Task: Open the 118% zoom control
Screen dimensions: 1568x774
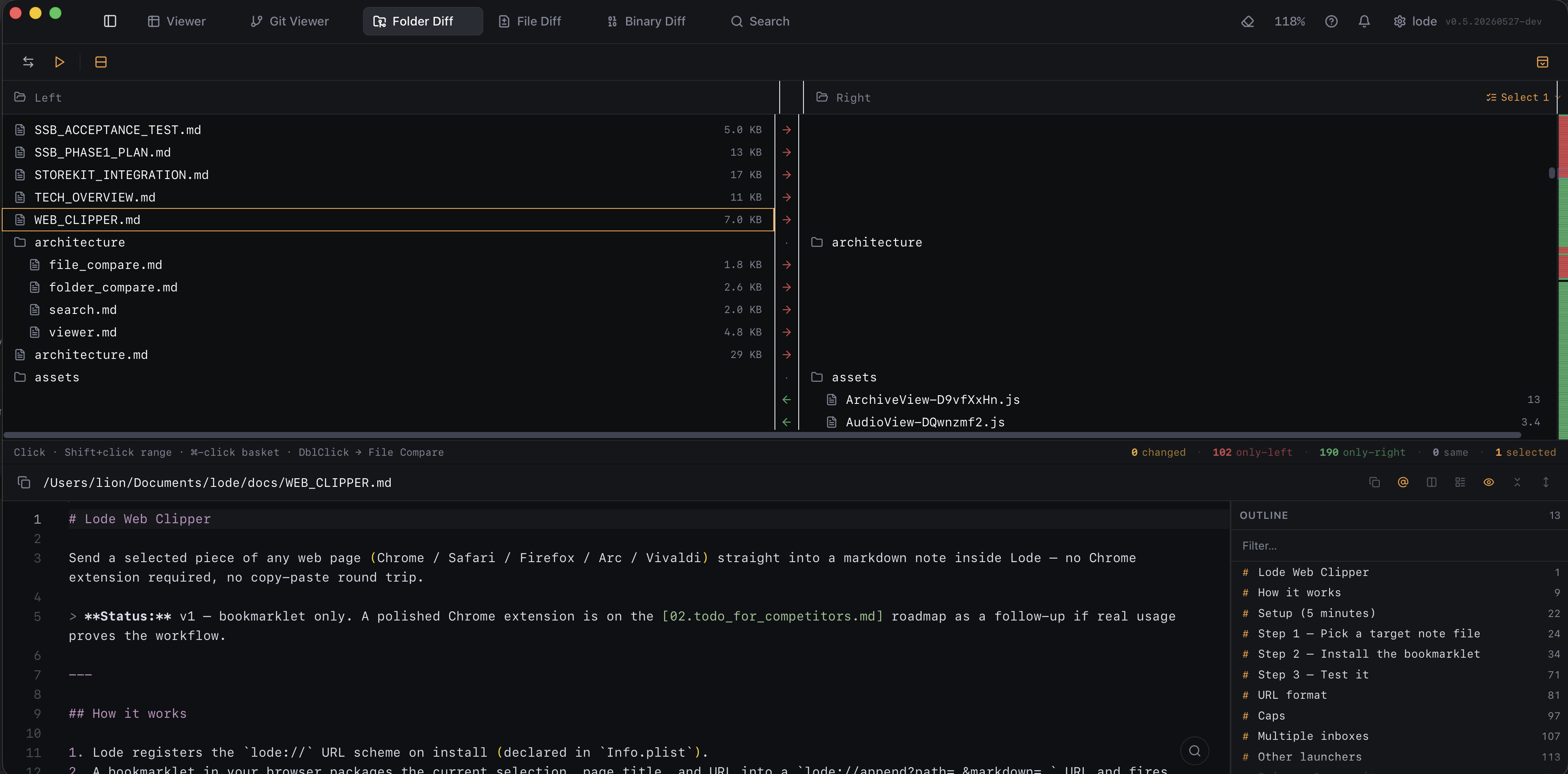Action: 1290,21
